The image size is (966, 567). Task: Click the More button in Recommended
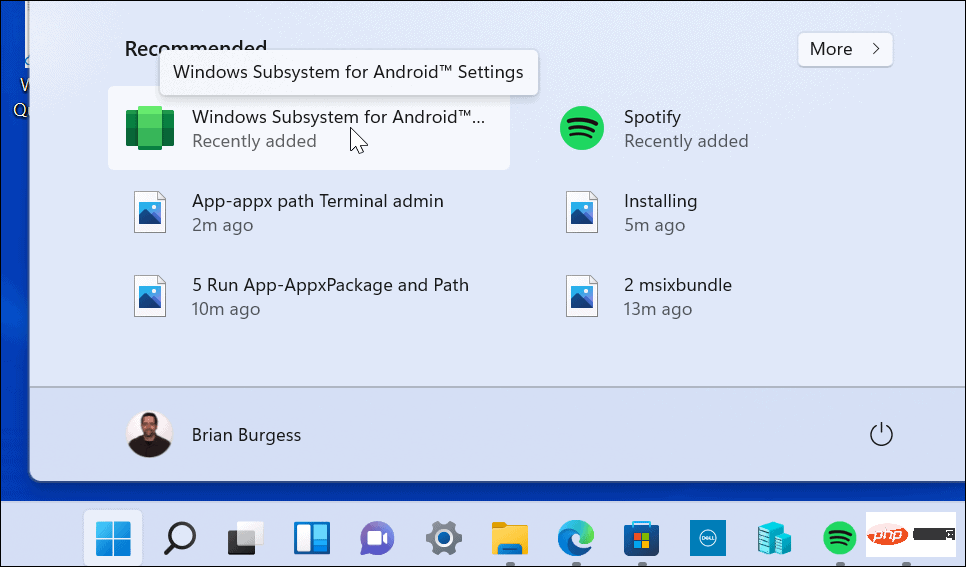point(845,49)
